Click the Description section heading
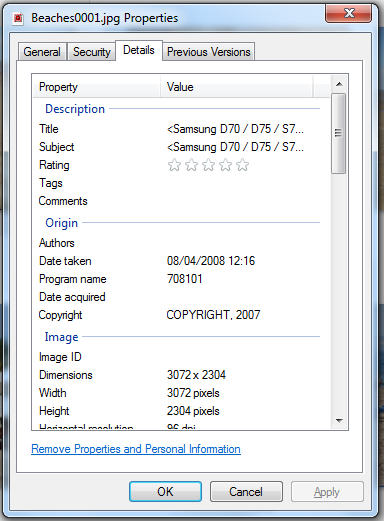The image size is (384, 521). (75, 109)
